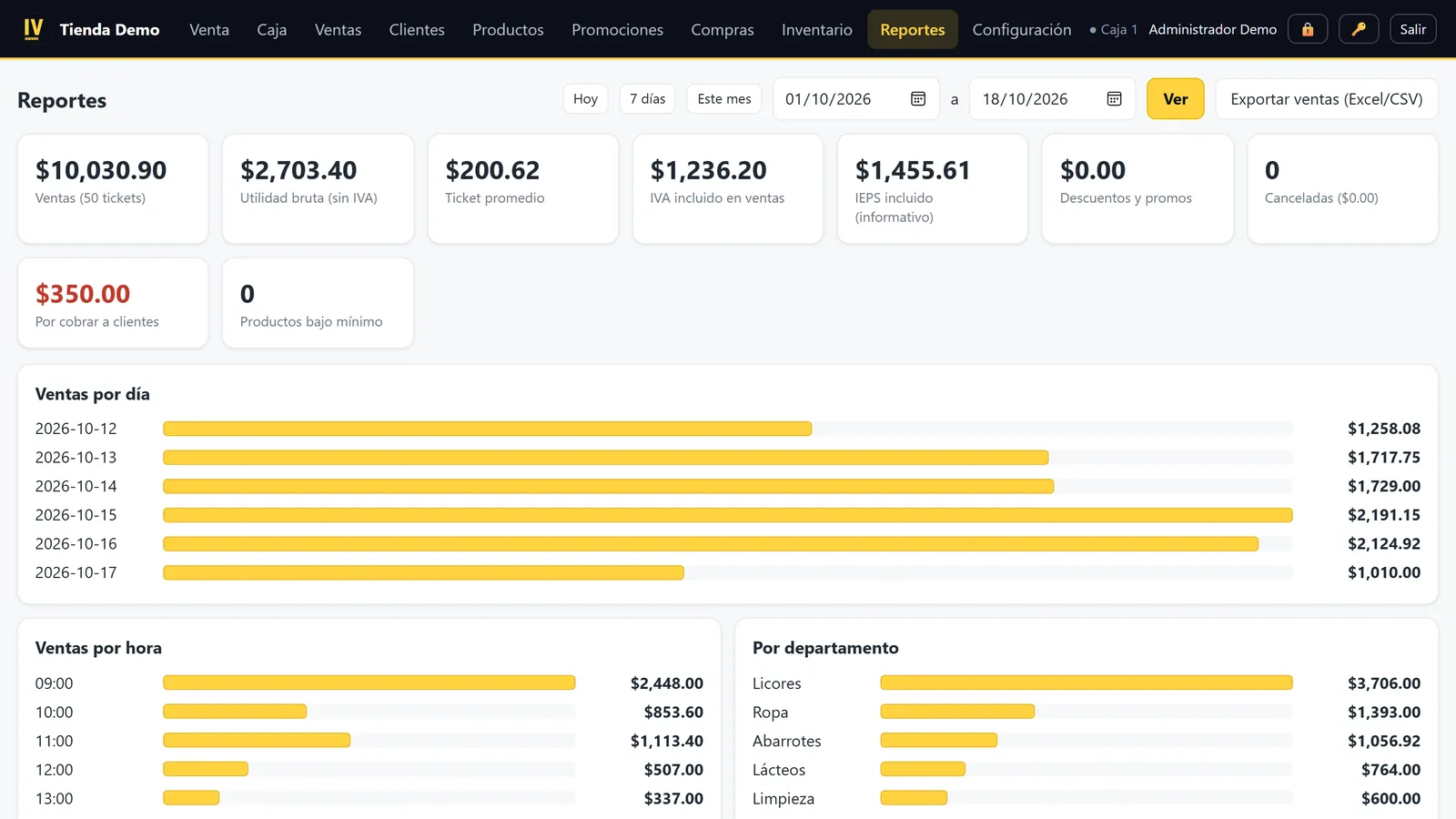The width and height of the screenshot is (1456, 819).
Task: Click the Caja 1 indicator
Action: tap(1114, 29)
